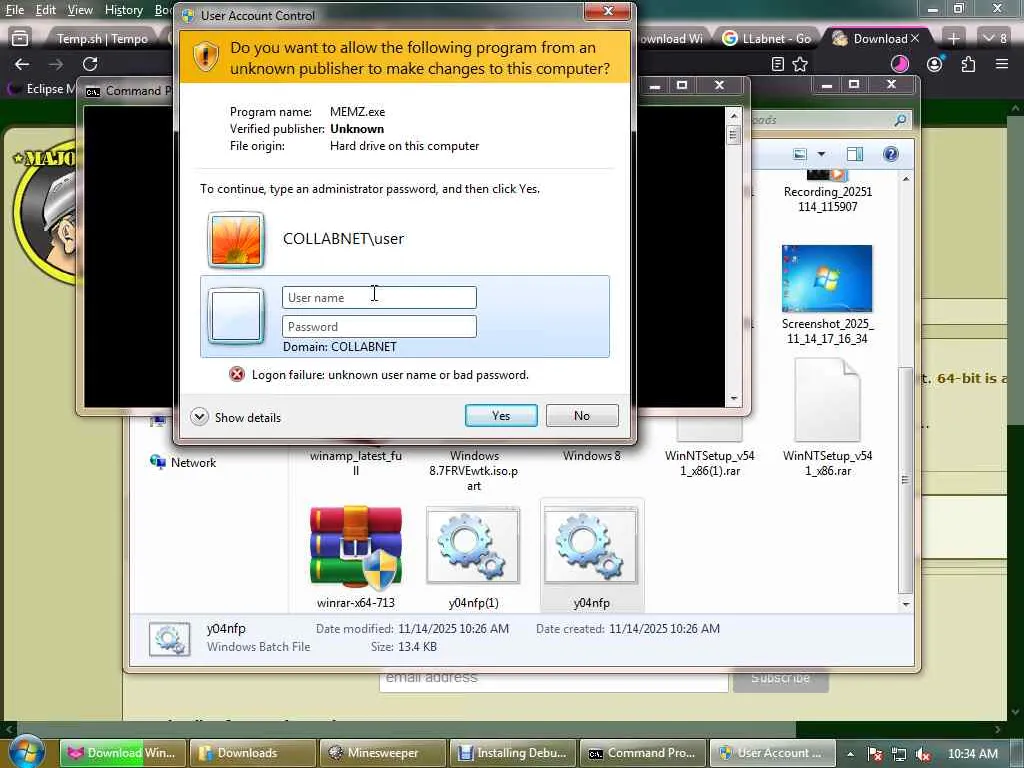The width and height of the screenshot is (1024, 768).
Task: Select the Windows 8 item label
Action: pos(592,456)
